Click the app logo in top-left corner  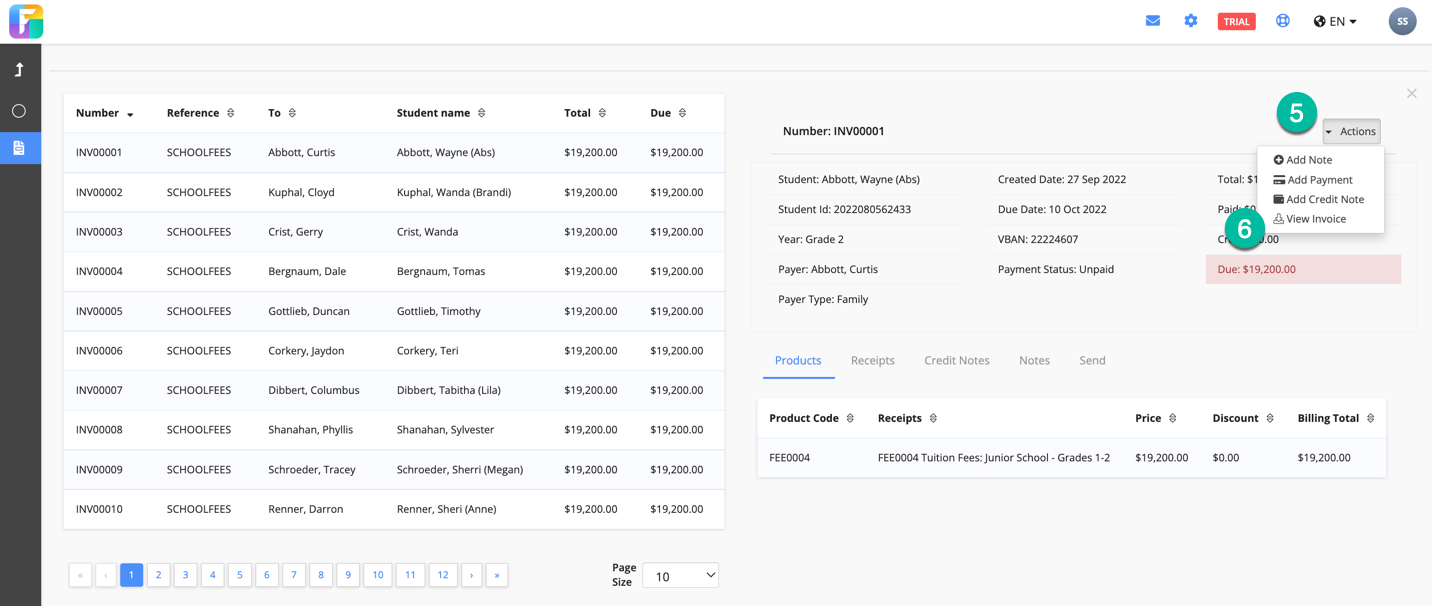26,21
